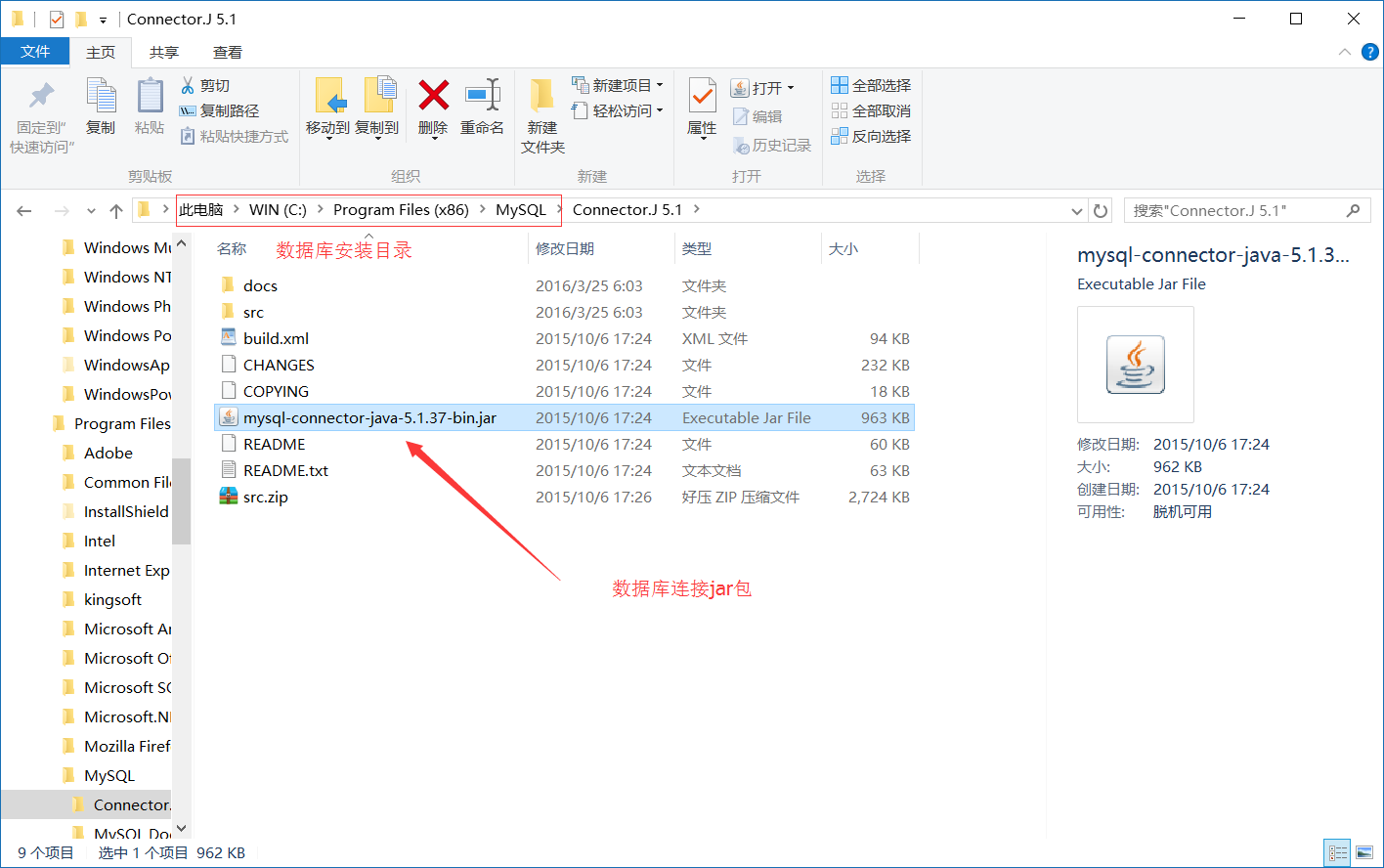Select mysql-connector-java-5.1.37-bin.jar file
Screen dimensions: 1384x868
(x=565, y=417)
